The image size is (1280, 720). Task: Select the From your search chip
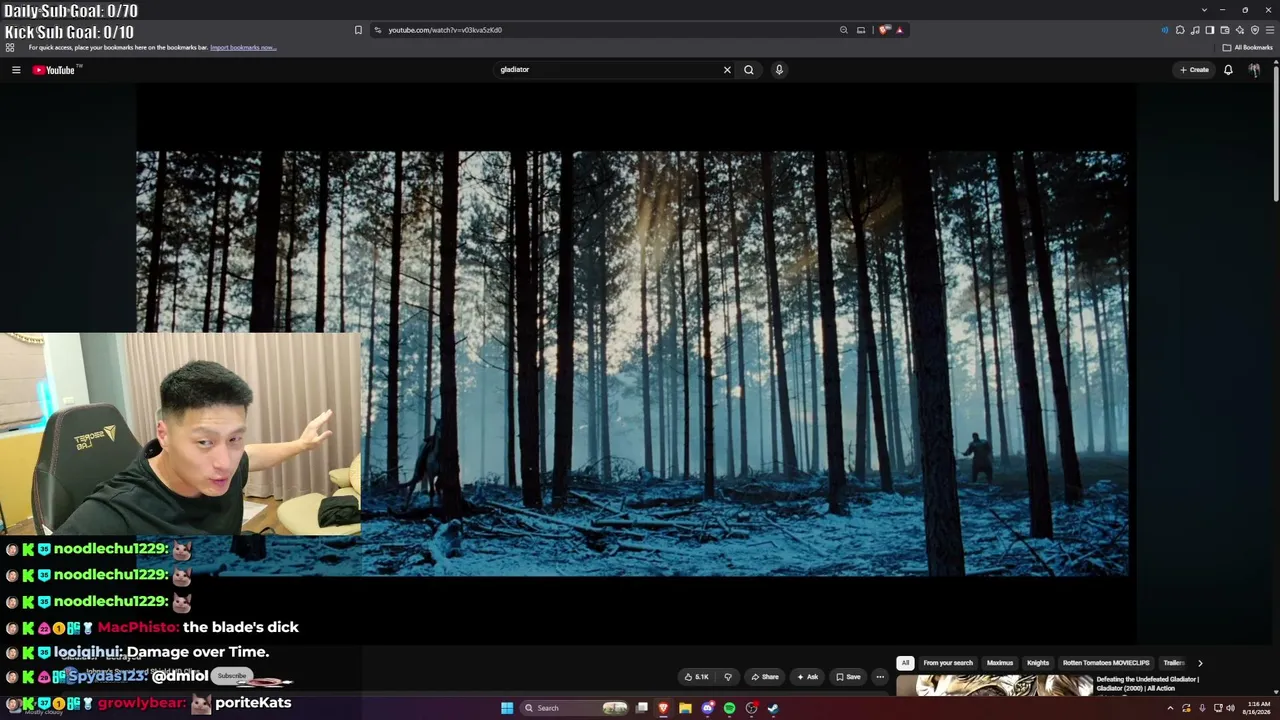pos(948,663)
